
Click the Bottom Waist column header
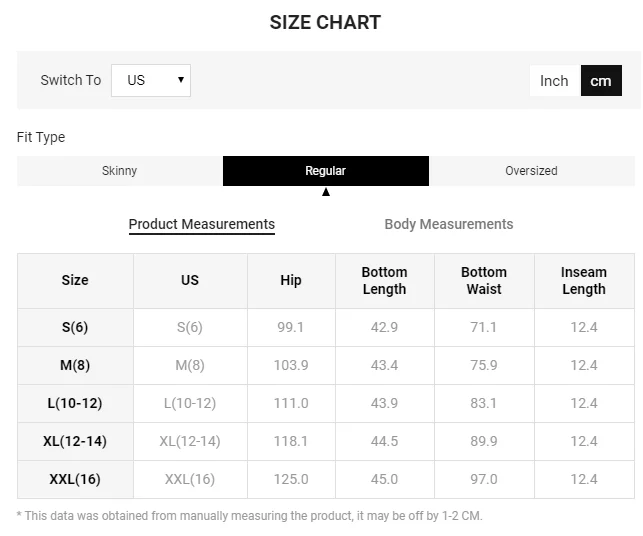484,281
